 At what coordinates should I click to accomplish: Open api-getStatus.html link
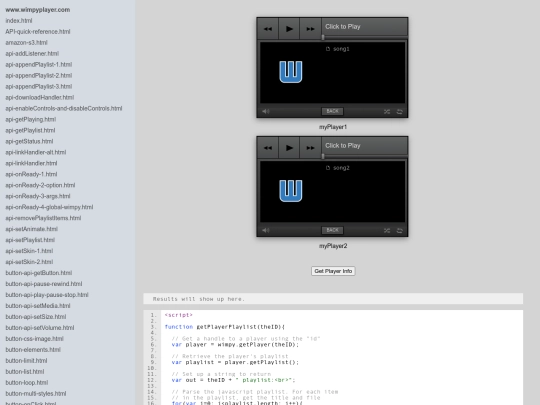[29, 141]
